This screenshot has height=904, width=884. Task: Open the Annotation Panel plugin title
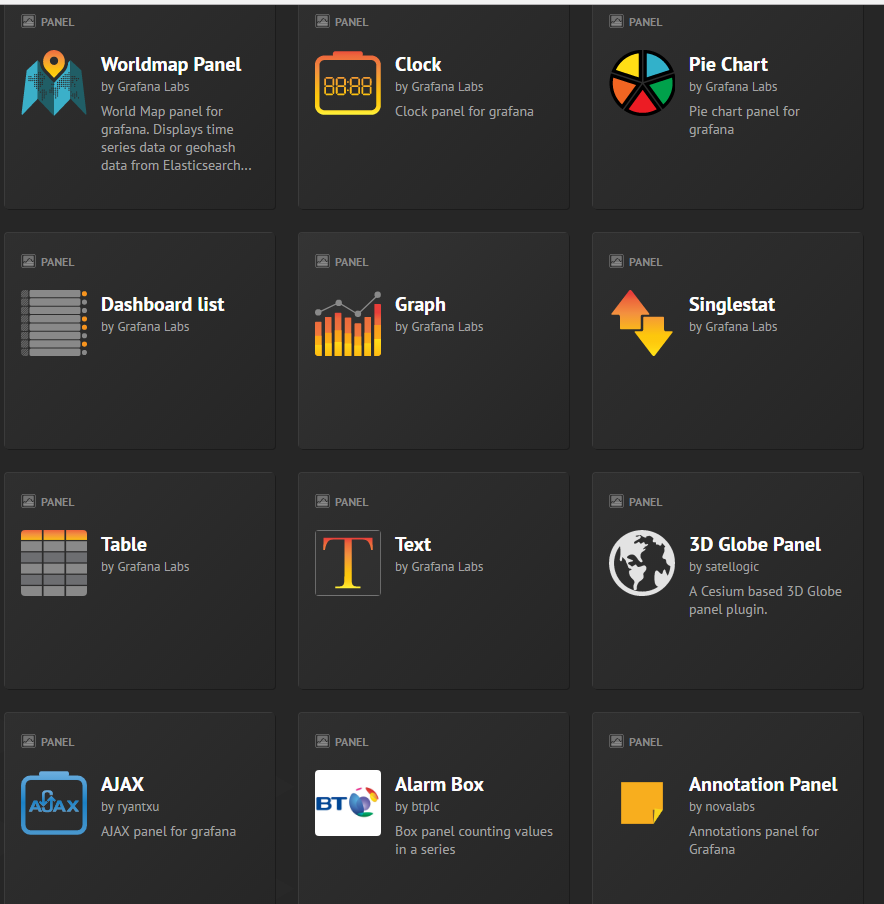(763, 784)
